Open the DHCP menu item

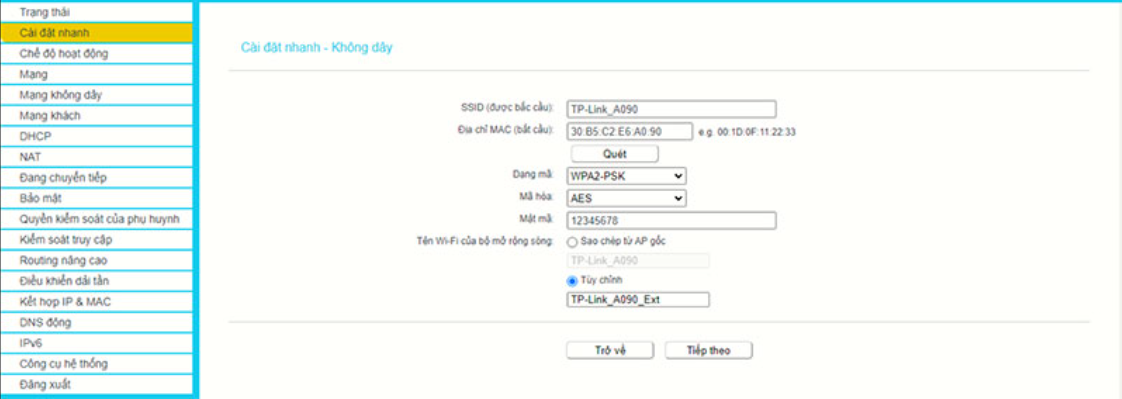(97, 137)
